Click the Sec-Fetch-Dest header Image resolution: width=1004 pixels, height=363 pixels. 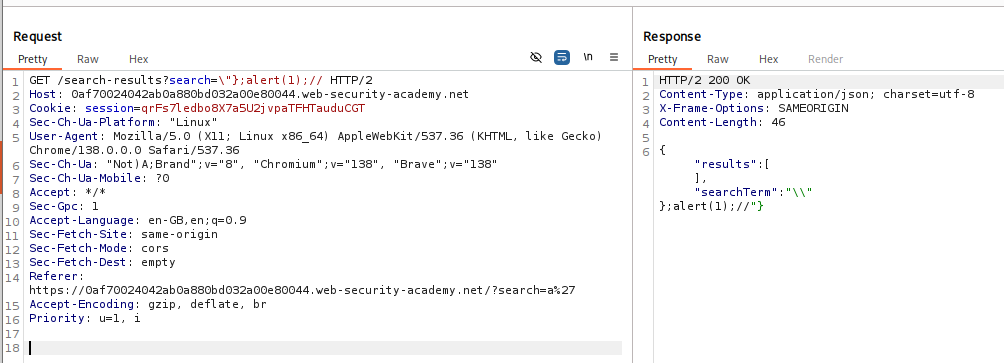pos(102,262)
